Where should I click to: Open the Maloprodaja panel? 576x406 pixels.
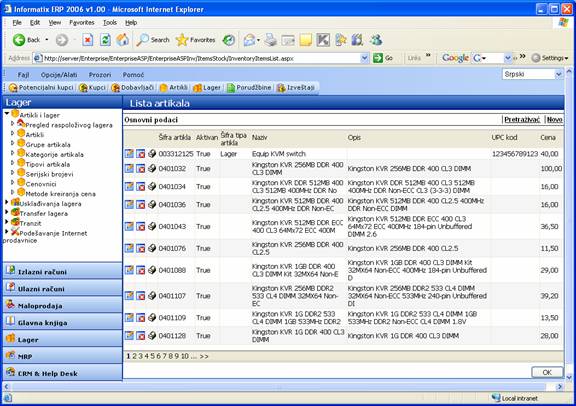click(62, 305)
